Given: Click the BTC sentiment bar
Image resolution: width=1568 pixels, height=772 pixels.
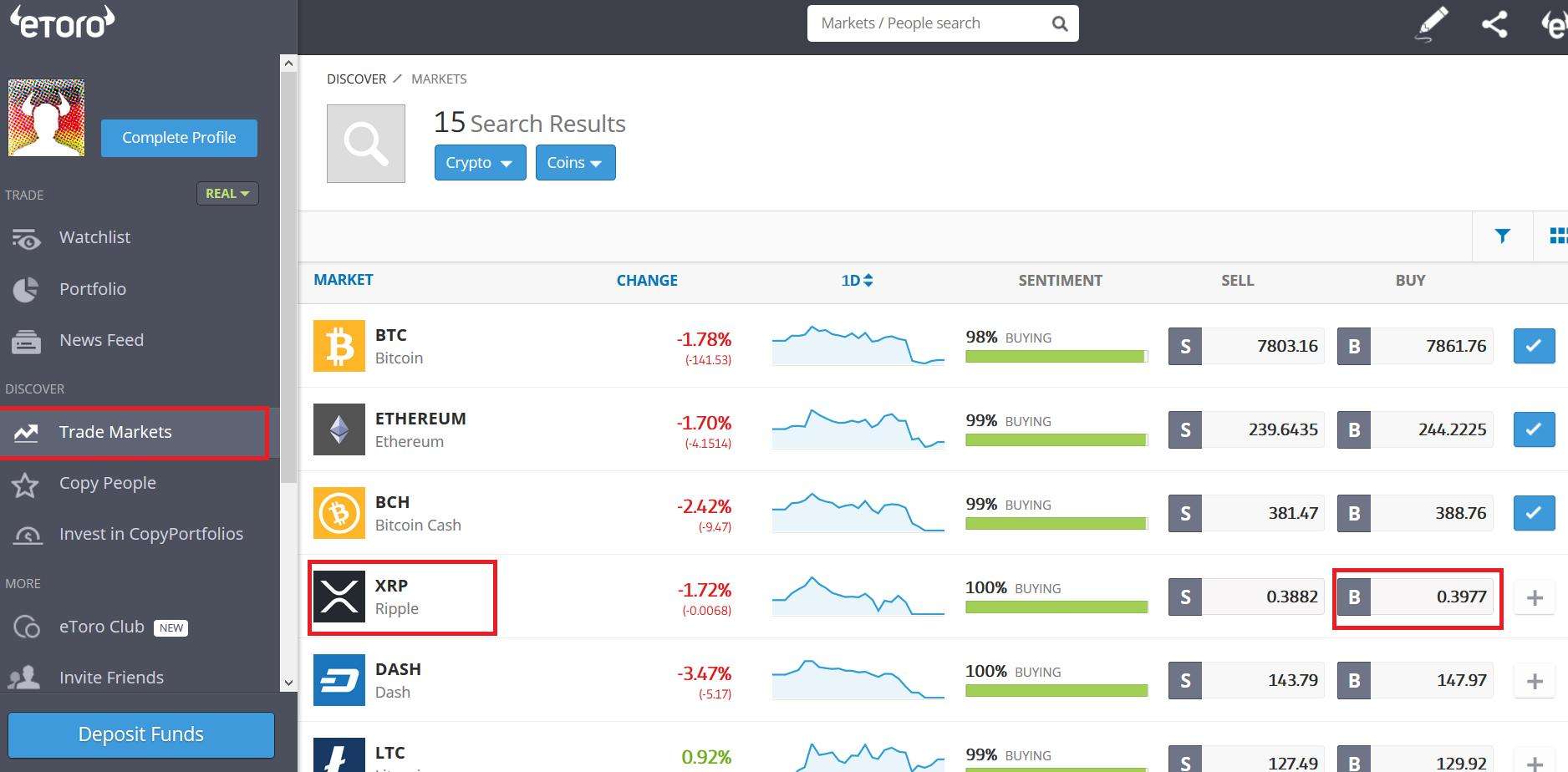Looking at the screenshot, I should (x=1056, y=357).
